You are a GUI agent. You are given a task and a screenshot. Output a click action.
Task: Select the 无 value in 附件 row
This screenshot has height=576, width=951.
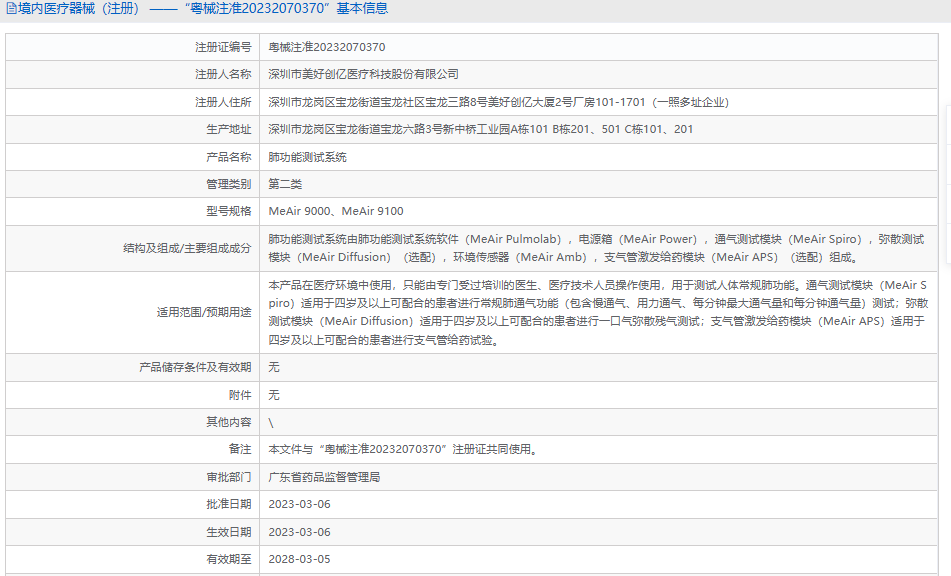[x=274, y=395]
